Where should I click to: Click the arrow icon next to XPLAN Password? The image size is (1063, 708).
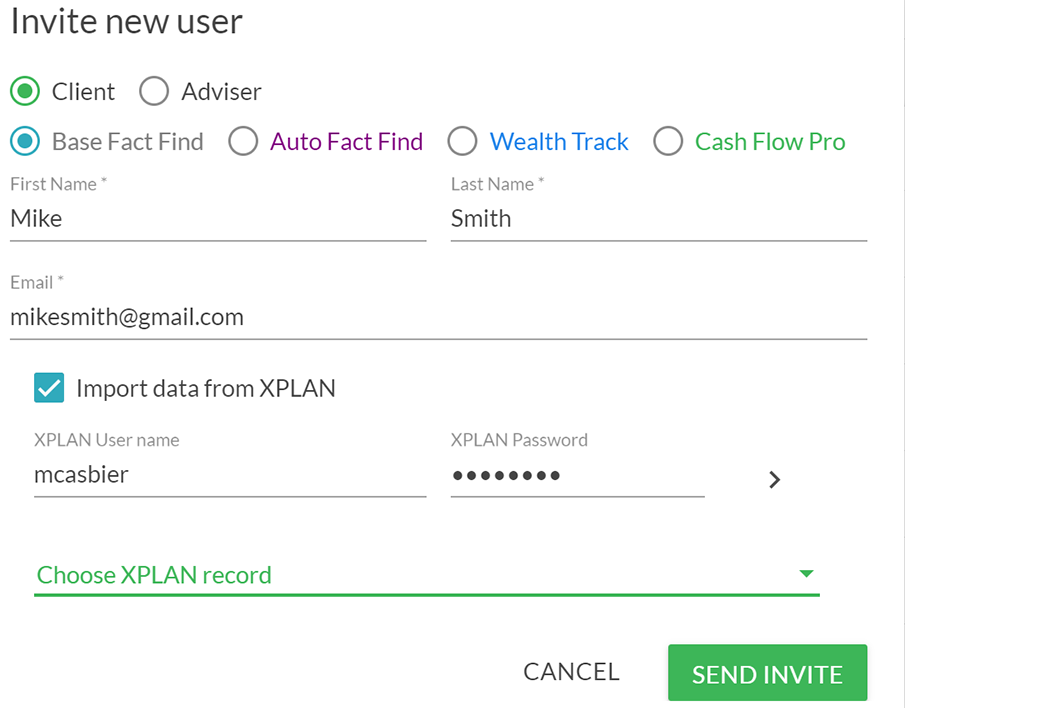[774, 479]
